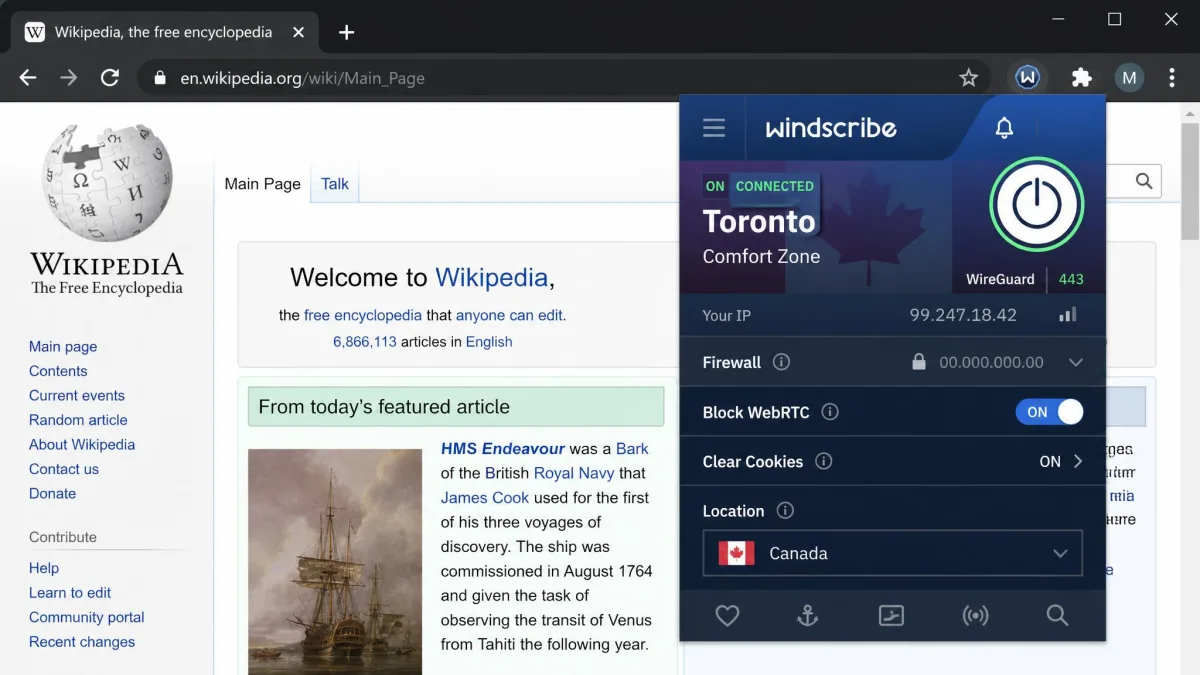Click the signal strength bars icon

[x=1068, y=315]
